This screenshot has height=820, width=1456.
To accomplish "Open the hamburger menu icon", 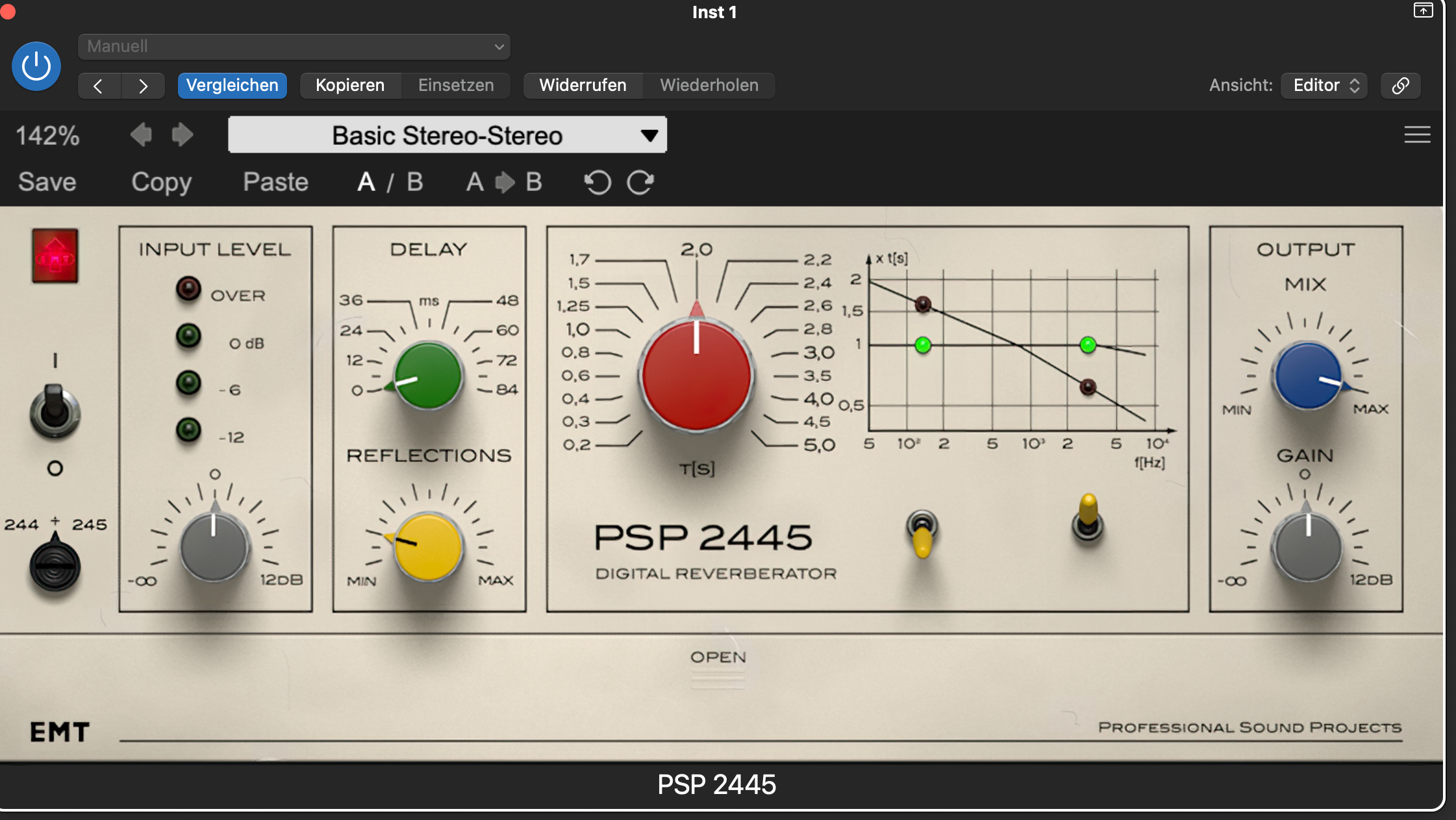I will point(1417,135).
